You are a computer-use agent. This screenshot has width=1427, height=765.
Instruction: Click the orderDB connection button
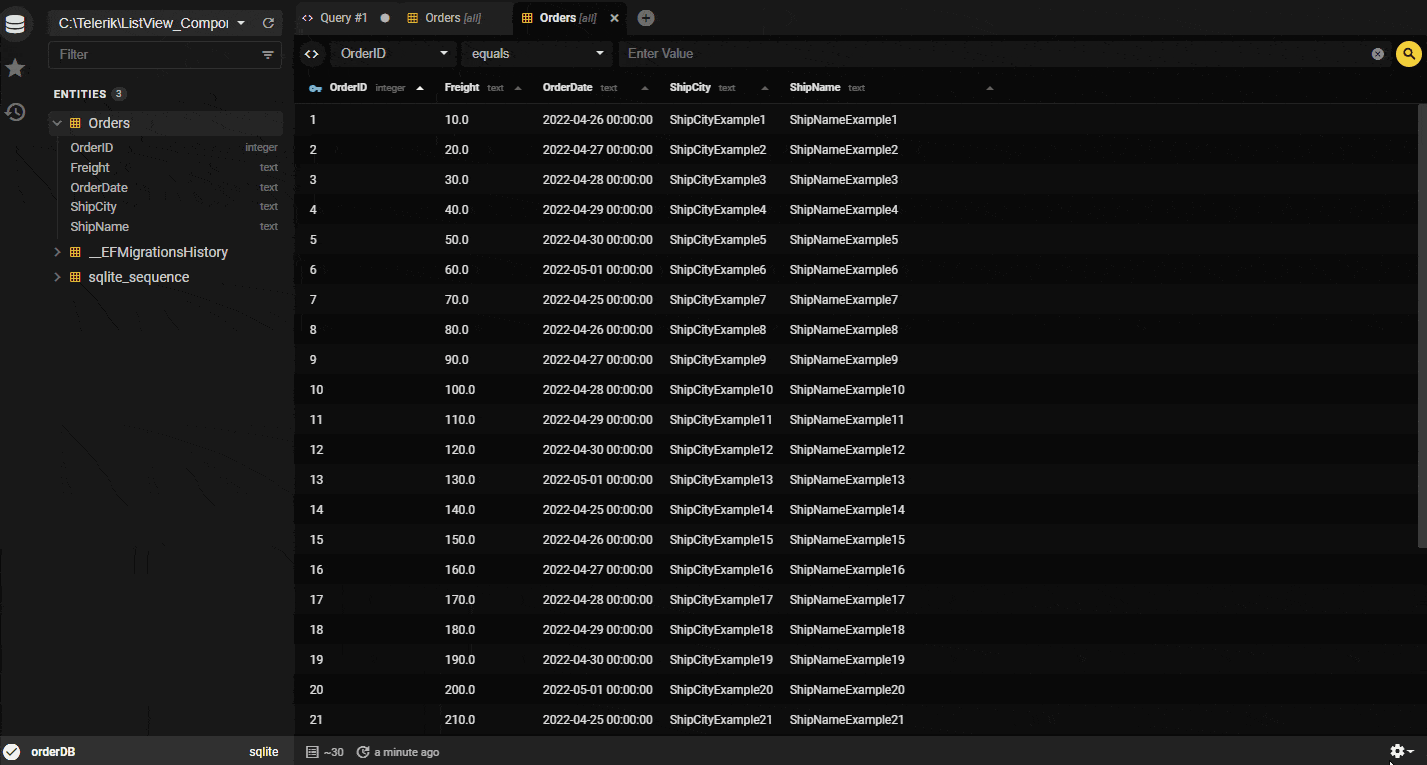pos(53,752)
